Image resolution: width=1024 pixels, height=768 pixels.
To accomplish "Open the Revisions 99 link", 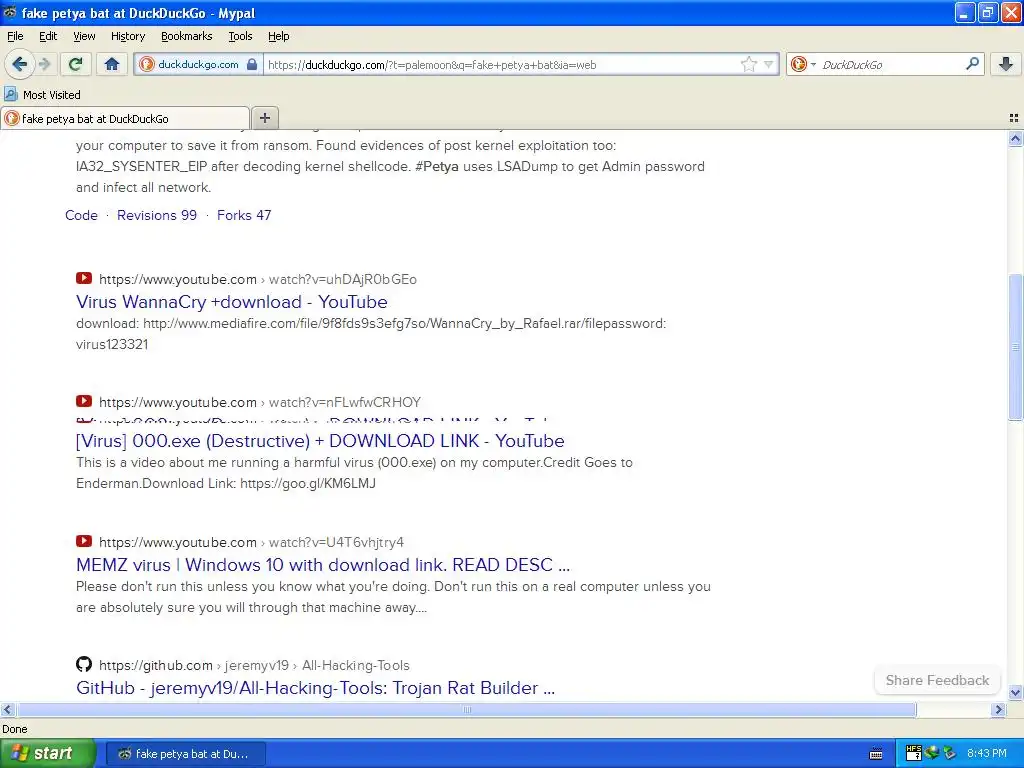I will coord(157,216).
